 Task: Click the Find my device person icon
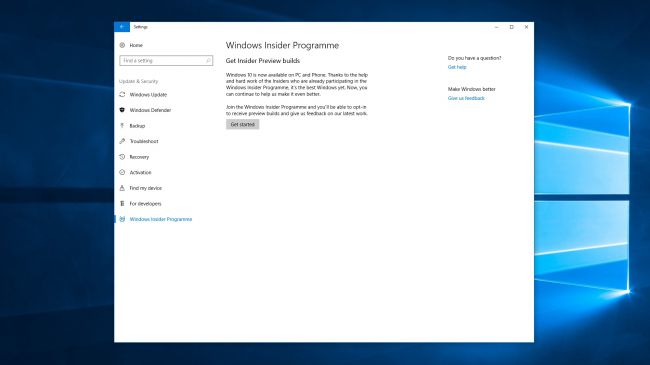click(122, 188)
